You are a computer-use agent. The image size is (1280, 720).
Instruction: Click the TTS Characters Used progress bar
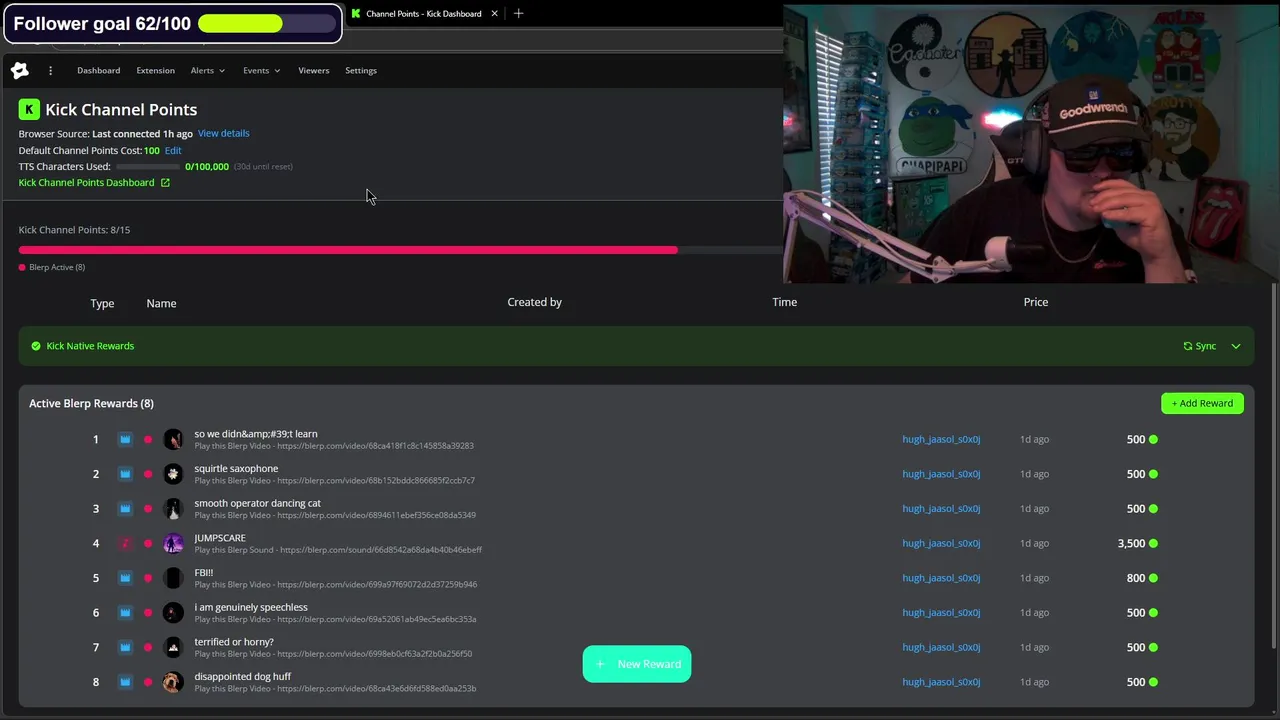pyautogui.click(x=147, y=167)
